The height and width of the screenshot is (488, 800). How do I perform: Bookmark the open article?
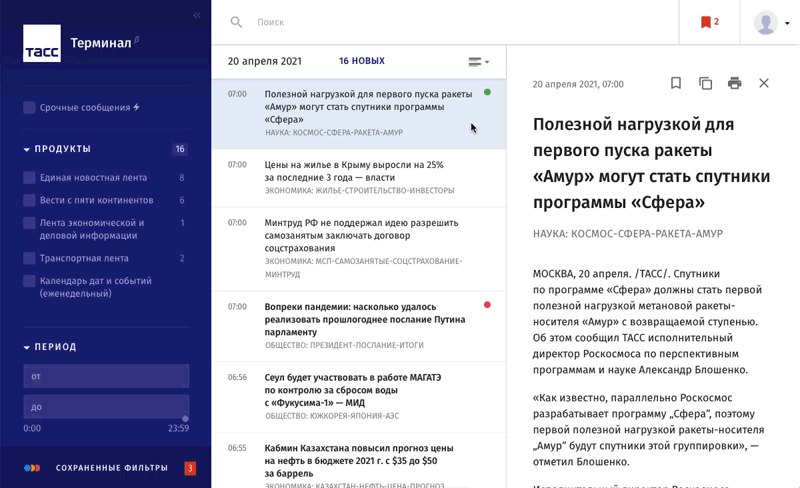pos(676,83)
